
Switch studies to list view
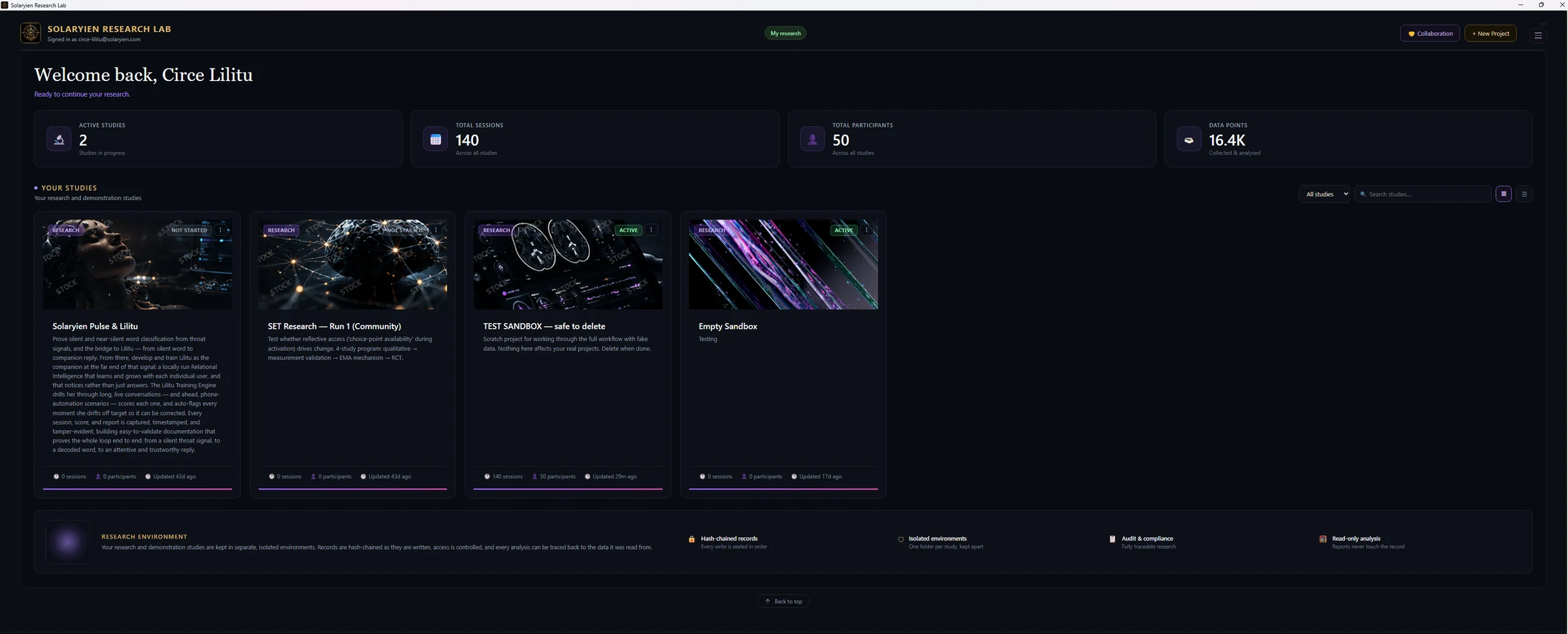(x=1524, y=194)
